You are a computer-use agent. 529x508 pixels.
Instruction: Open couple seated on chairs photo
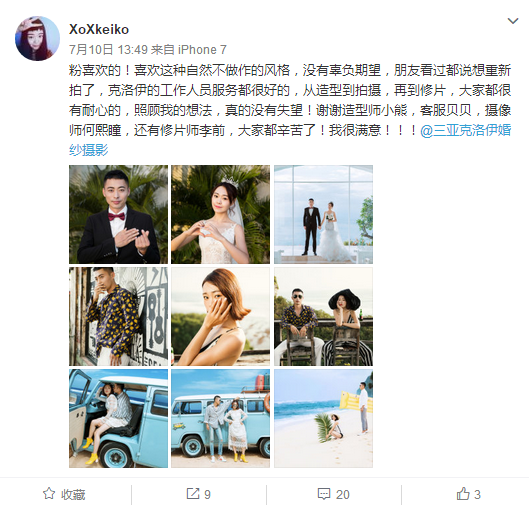(324, 316)
